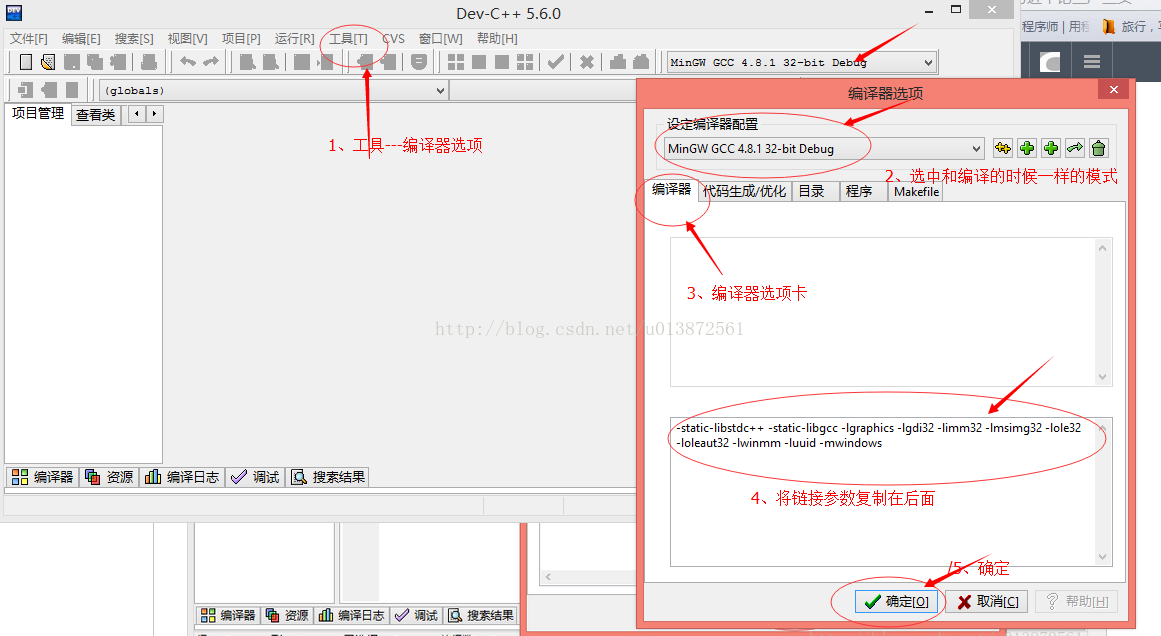
Task: Click the left arrow beside 查看类 tab
Action: click(x=137, y=114)
